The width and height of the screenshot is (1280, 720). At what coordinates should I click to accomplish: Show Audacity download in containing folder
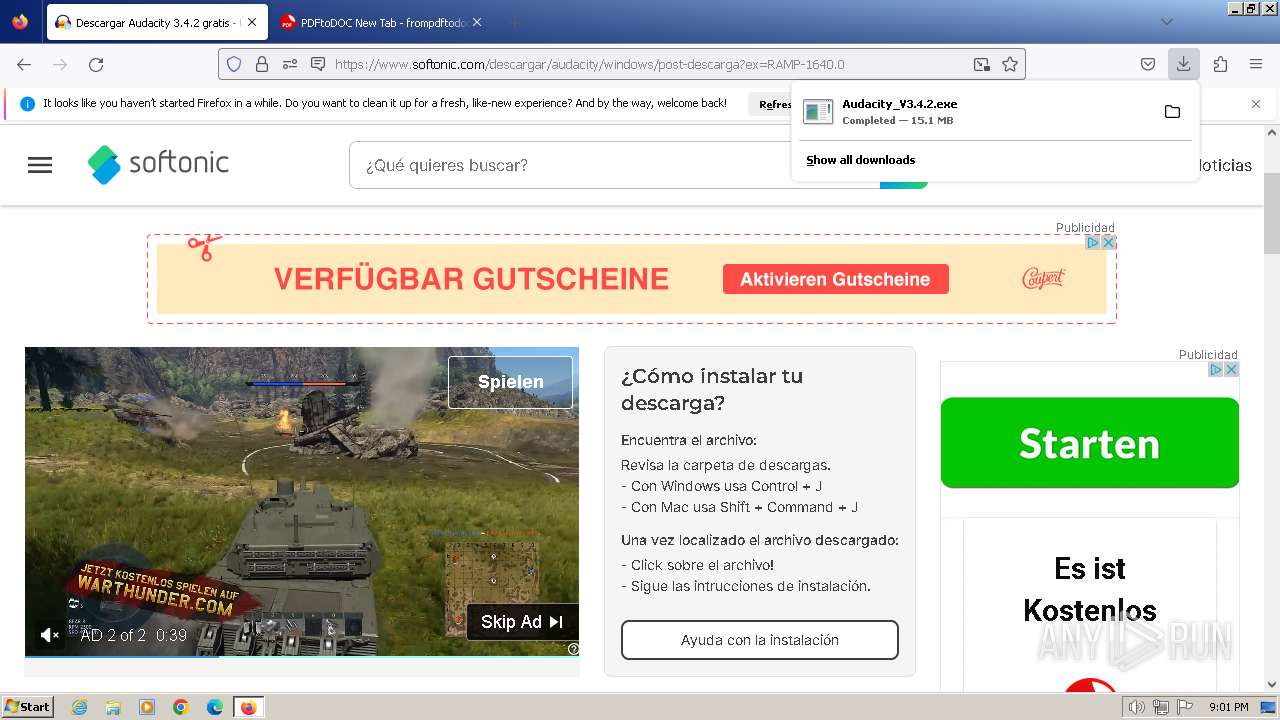pyautogui.click(x=1172, y=111)
